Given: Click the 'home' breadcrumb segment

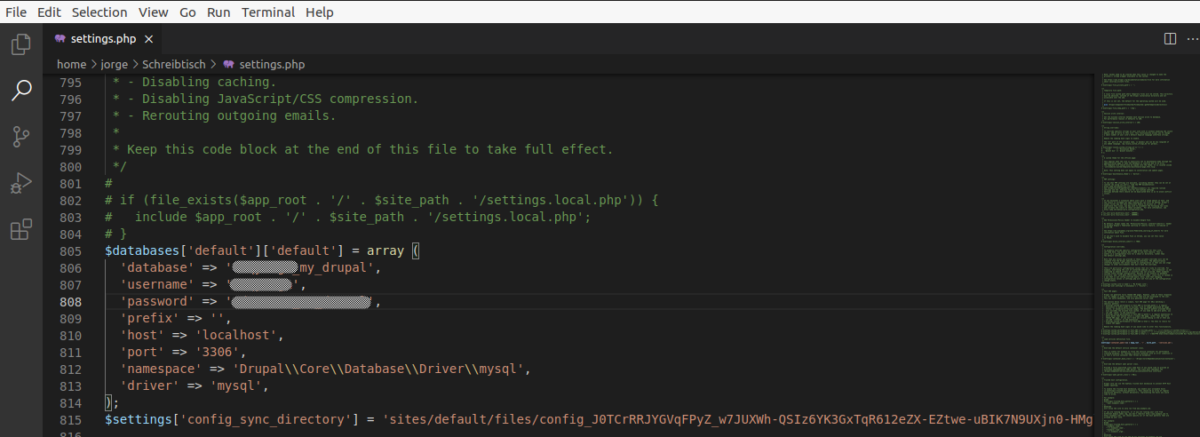Looking at the screenshot, I should (x=71, y=64).
